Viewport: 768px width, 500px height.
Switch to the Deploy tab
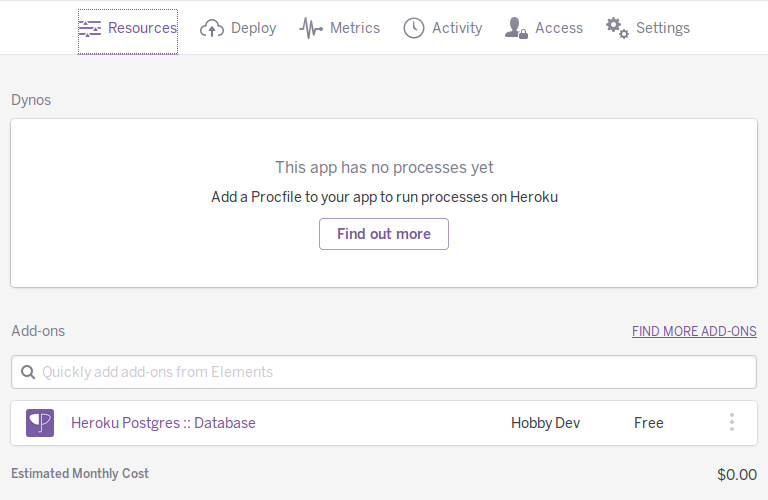tap(252, 28)
